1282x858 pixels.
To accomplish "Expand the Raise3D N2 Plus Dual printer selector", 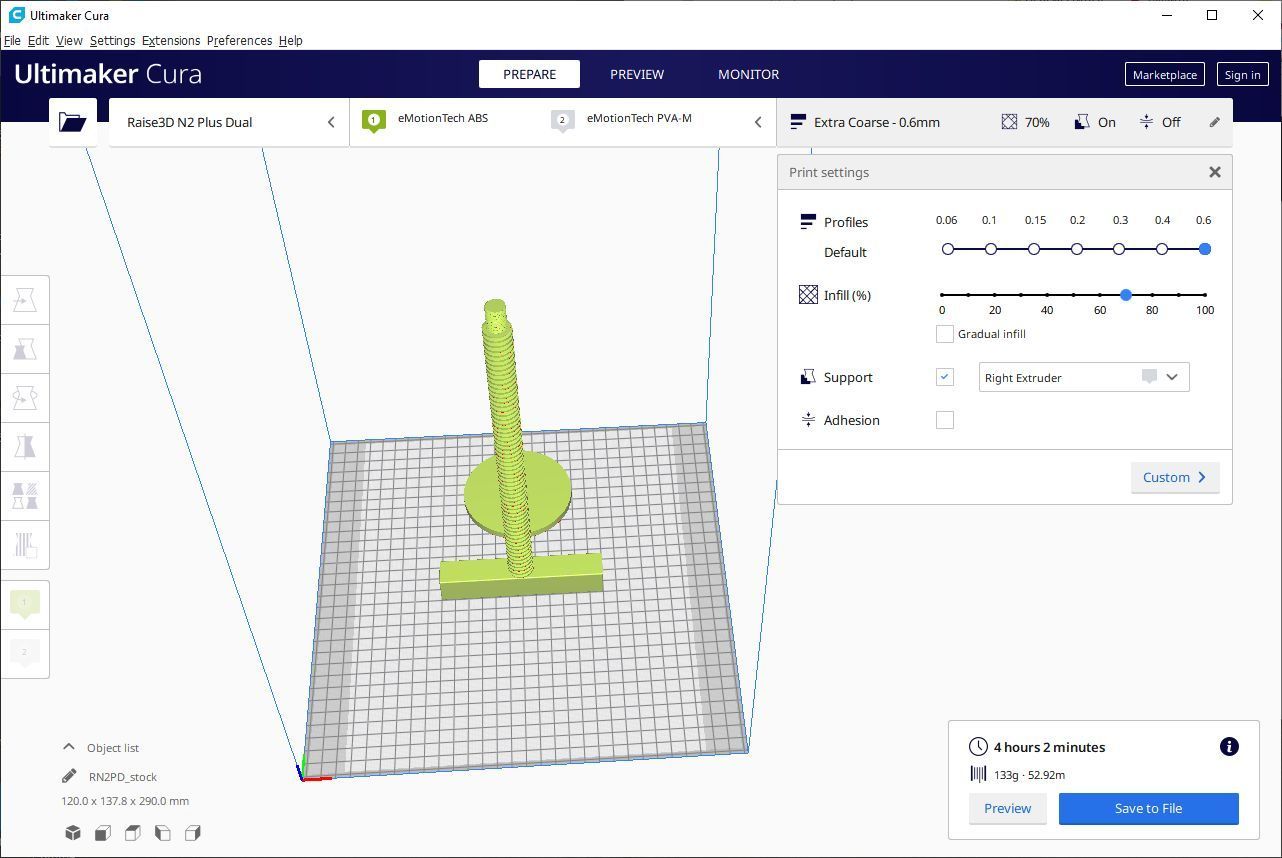I will pyautogui.click(x=229, y=122).
